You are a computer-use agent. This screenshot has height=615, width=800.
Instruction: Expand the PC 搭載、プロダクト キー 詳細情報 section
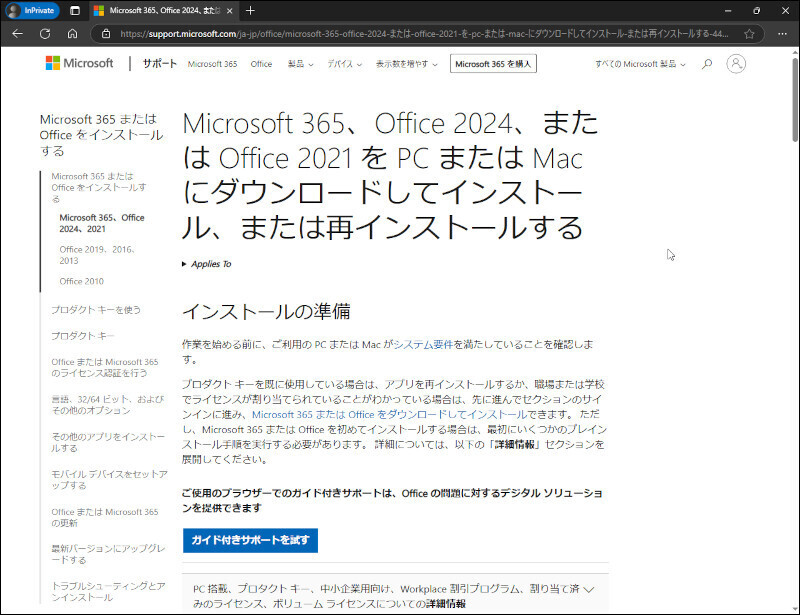click(x=395, y=595)
